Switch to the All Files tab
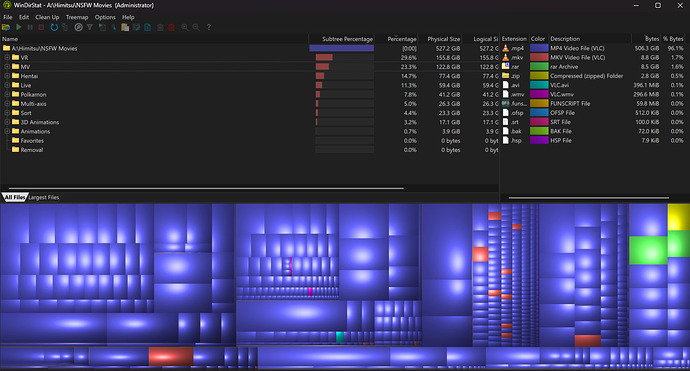 pyautogui.click(x=15, y=197)
